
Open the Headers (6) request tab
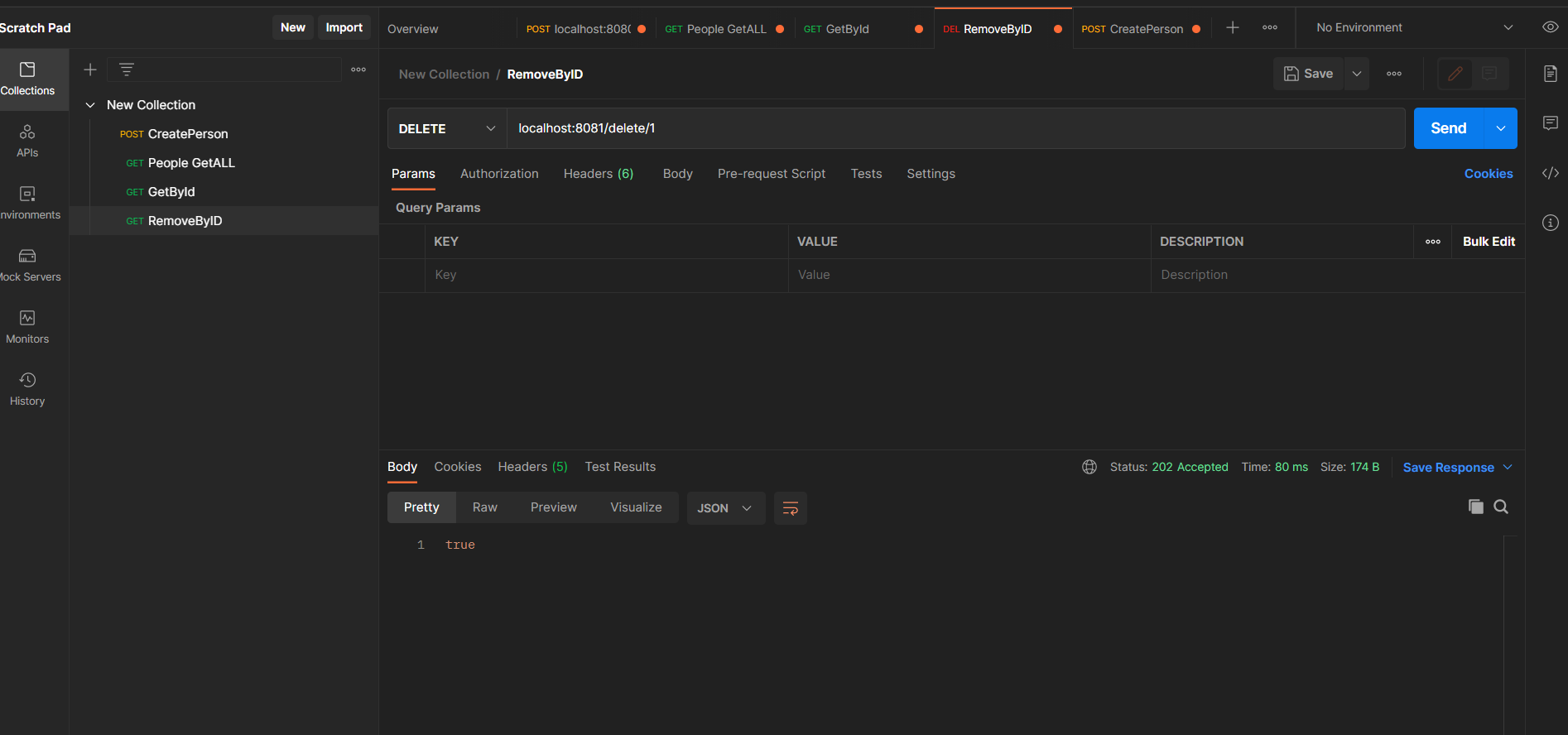pyautogui.click(x=599, y=174)
